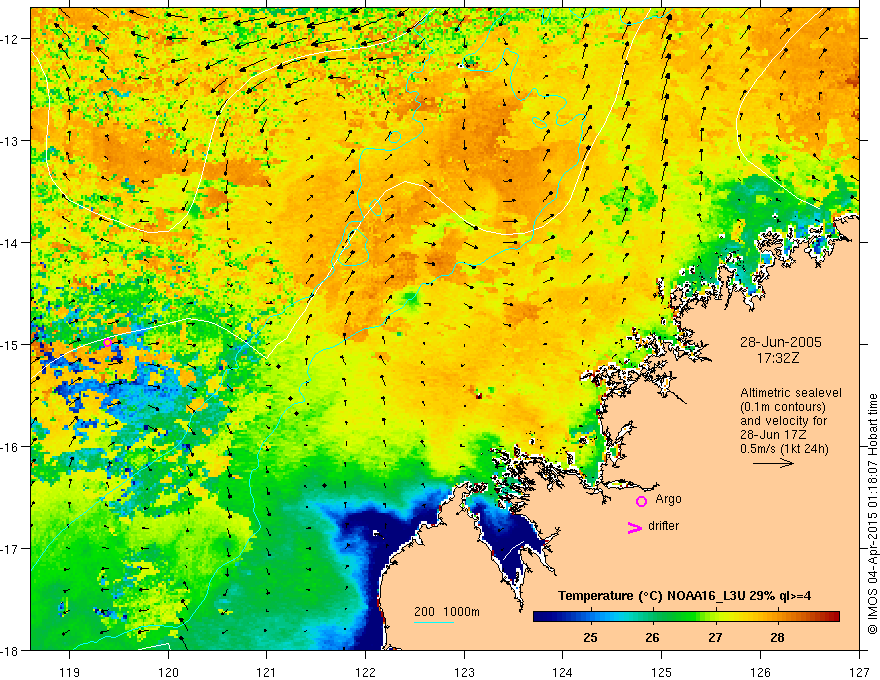Click the 'drifter' legend label
Image resolution: width=880 pixels, height=680 pixels.
(x=663, y=526)
